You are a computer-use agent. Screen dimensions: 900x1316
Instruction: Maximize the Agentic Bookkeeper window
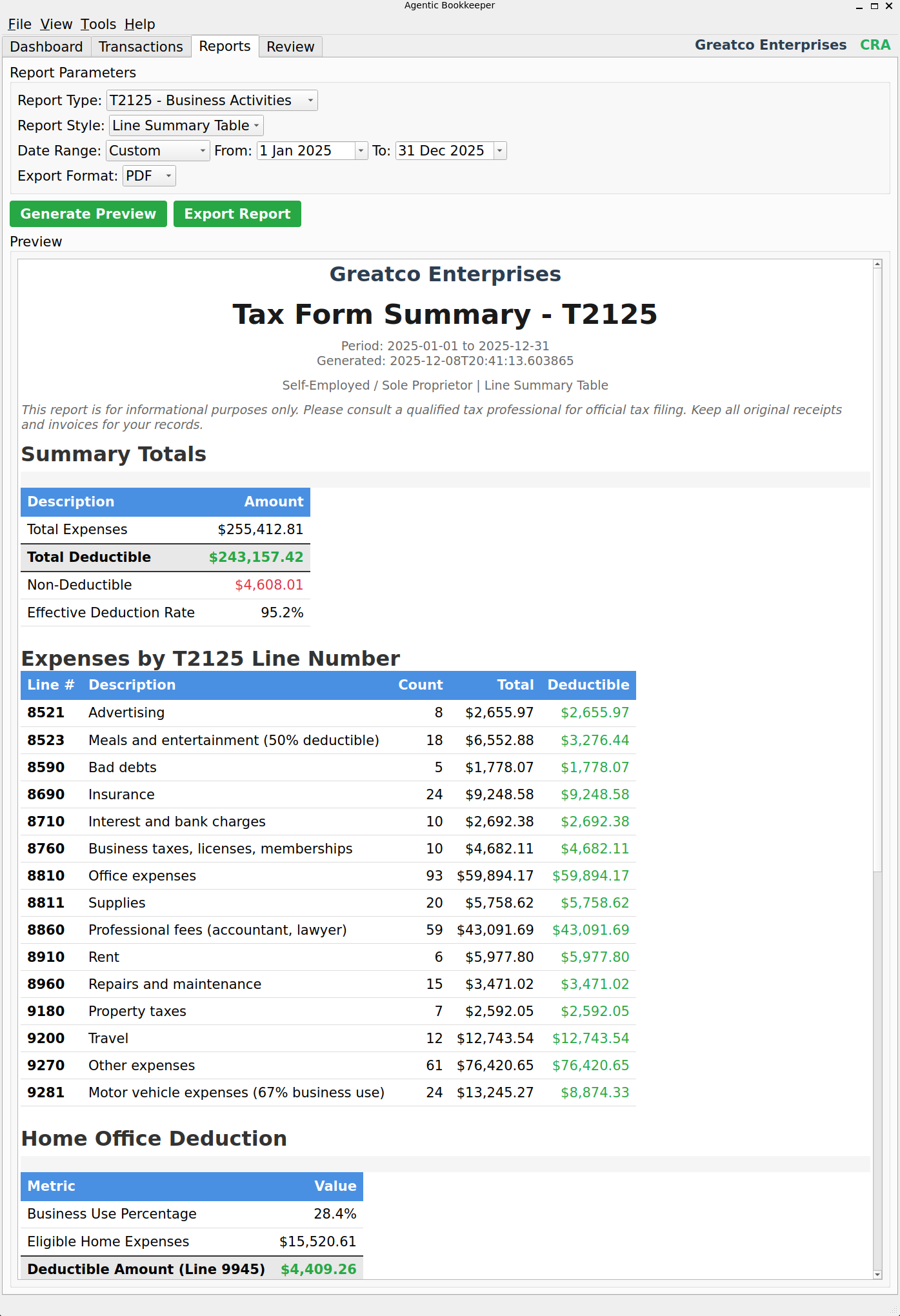(874, 6)
